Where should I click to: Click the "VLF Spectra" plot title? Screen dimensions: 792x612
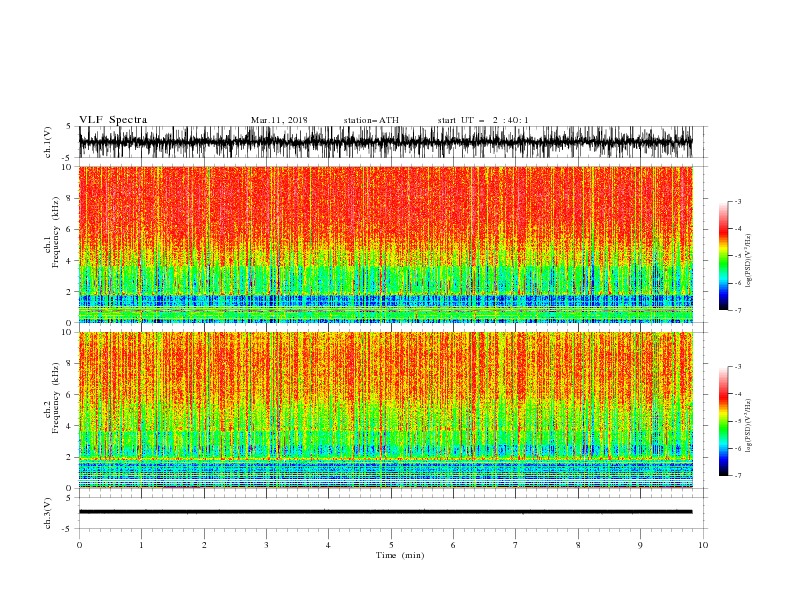[x=113, y=120]
